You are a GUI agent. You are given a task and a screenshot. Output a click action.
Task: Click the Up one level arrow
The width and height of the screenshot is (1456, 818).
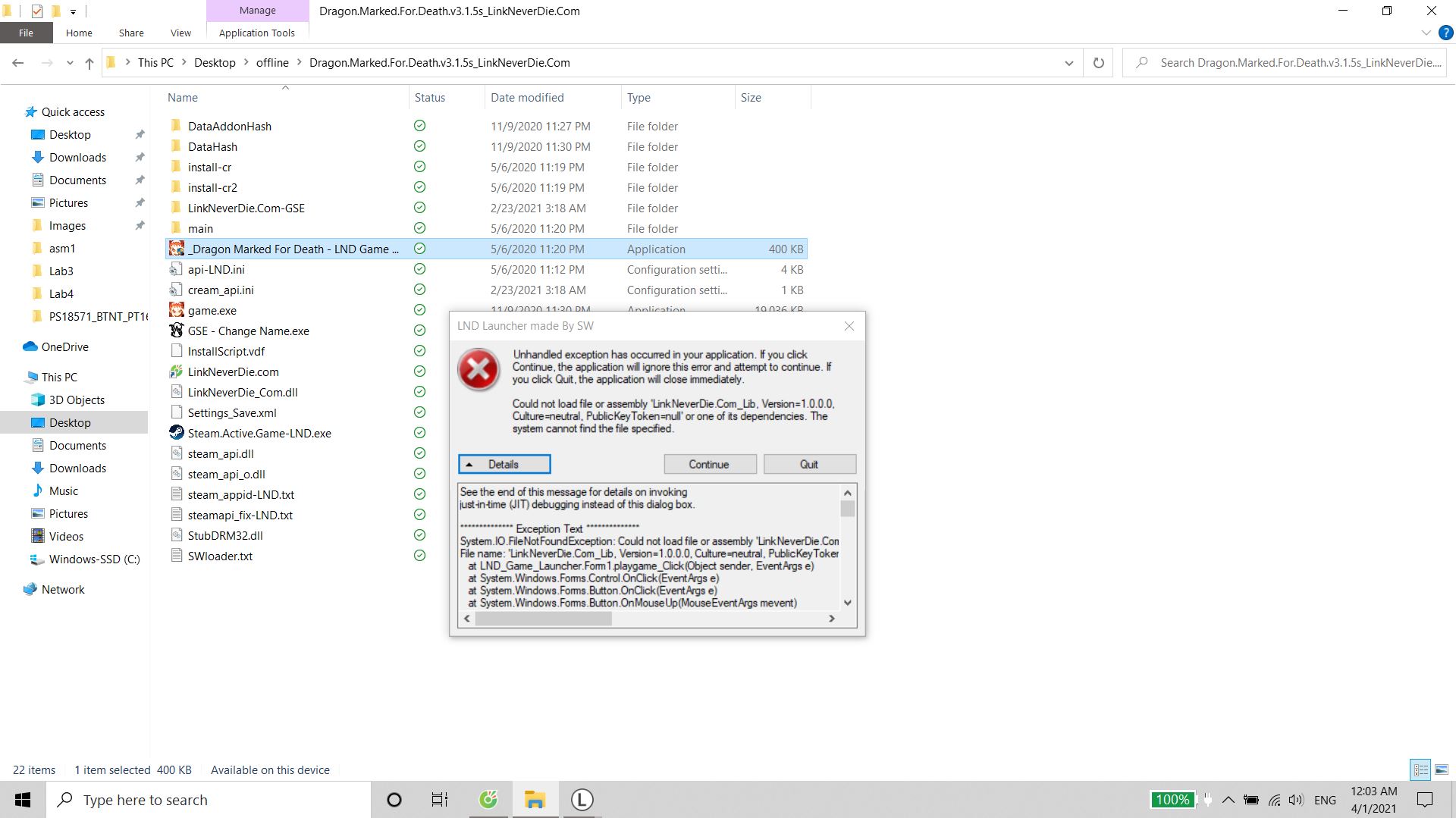tap(89, 63)
